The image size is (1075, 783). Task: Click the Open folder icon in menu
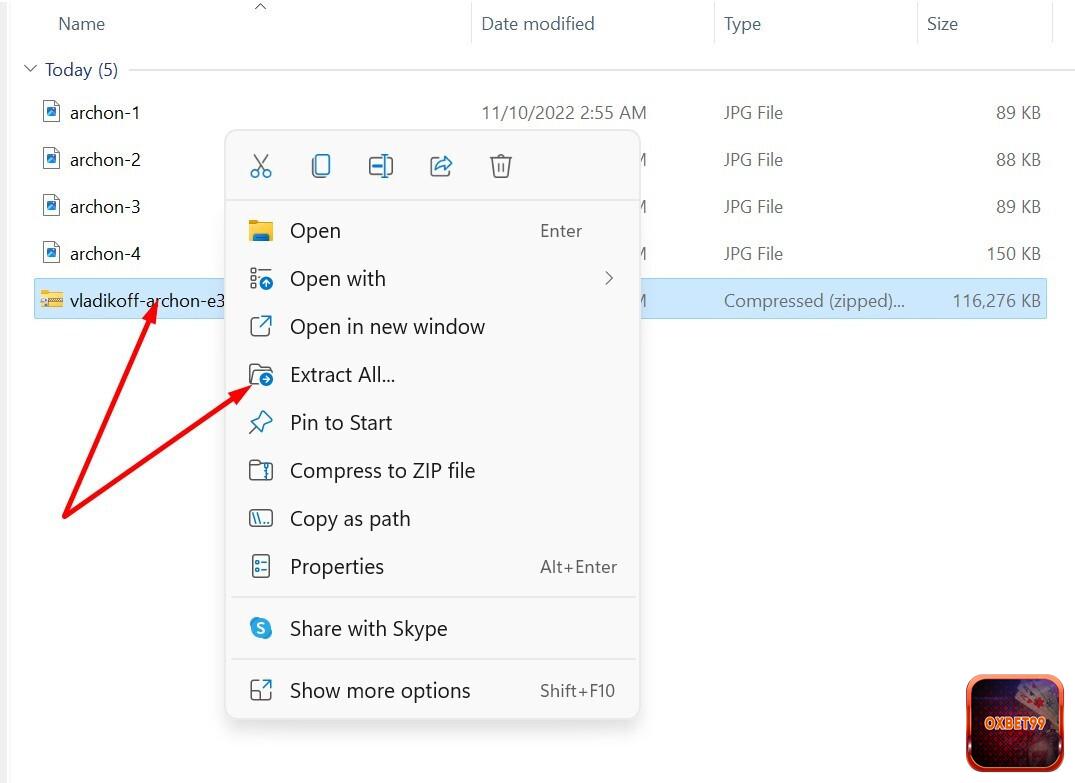(x=261, y=230)
